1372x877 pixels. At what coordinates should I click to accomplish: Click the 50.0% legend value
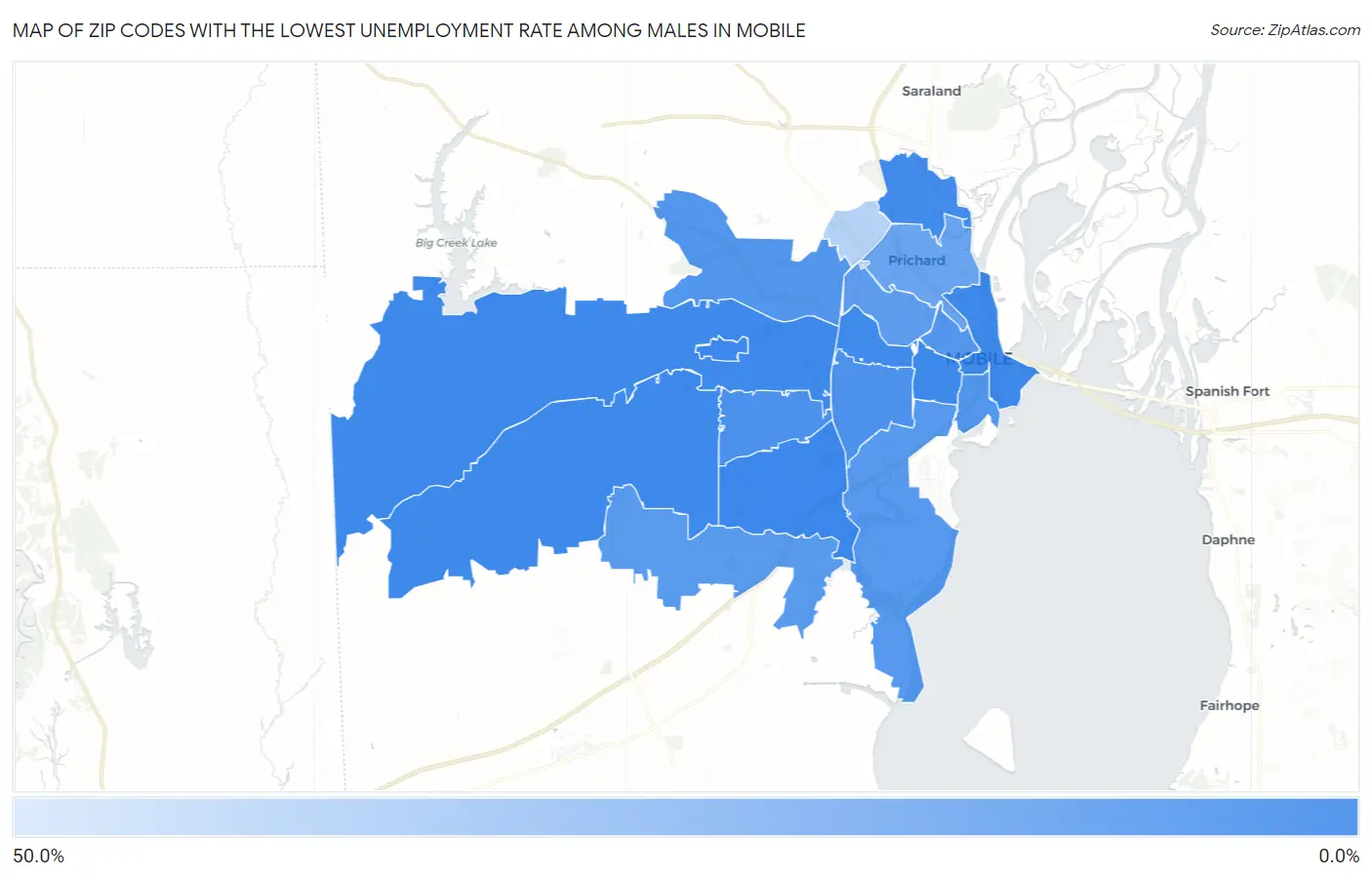click(x=39, y=856)
